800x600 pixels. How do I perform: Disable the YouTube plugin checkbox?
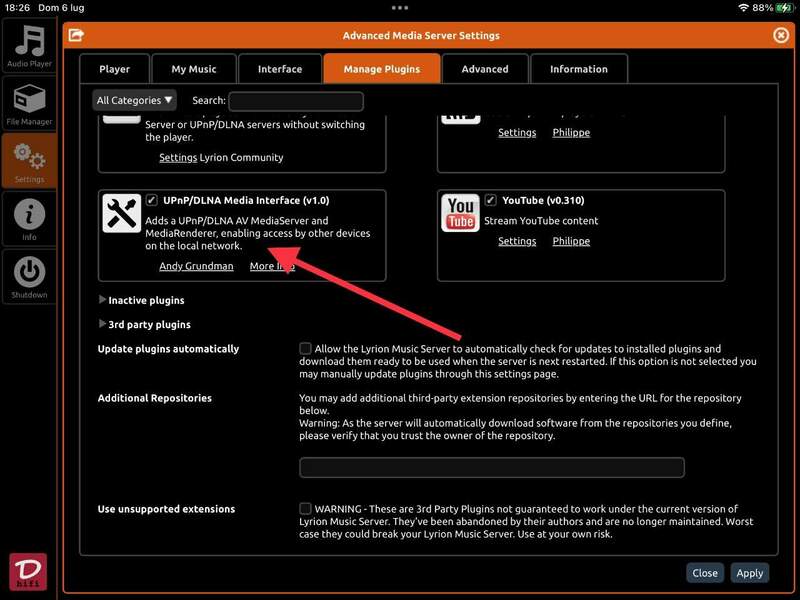pyautogui.click(x=491, y=200)
